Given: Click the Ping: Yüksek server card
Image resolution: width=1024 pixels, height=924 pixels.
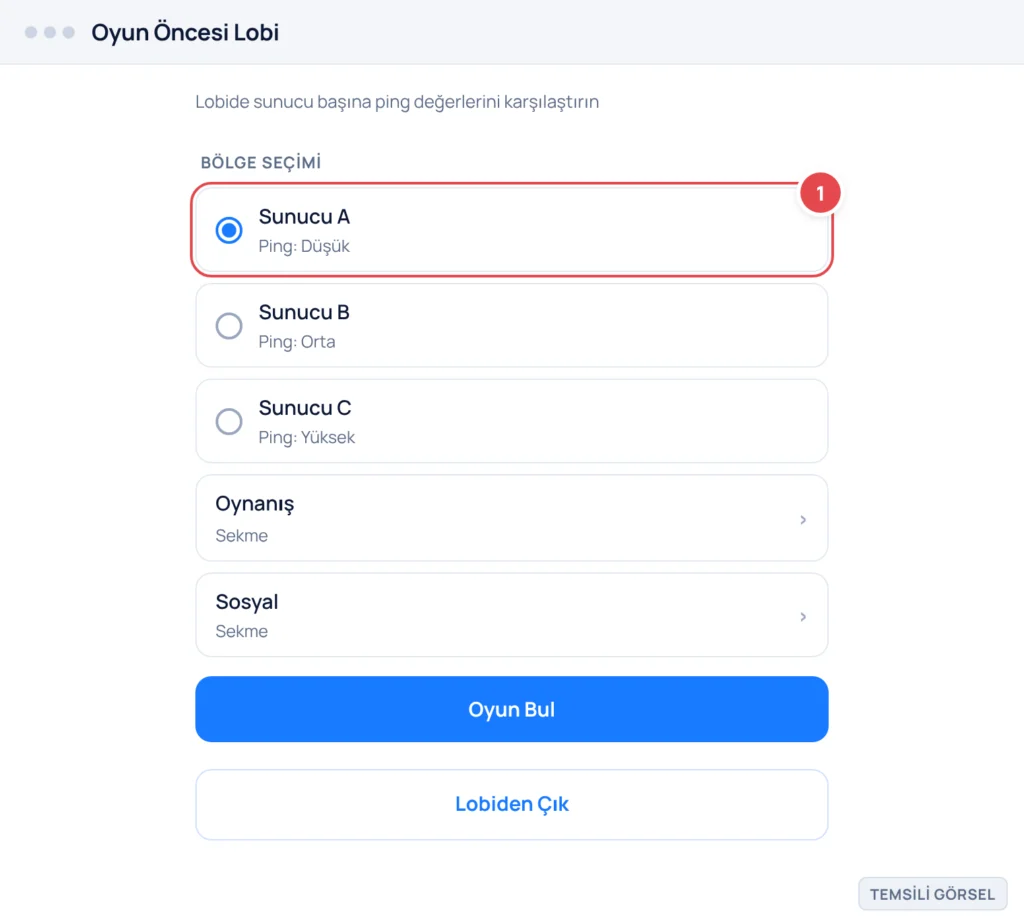Looking at the screenshot, I should click(511, 421).
